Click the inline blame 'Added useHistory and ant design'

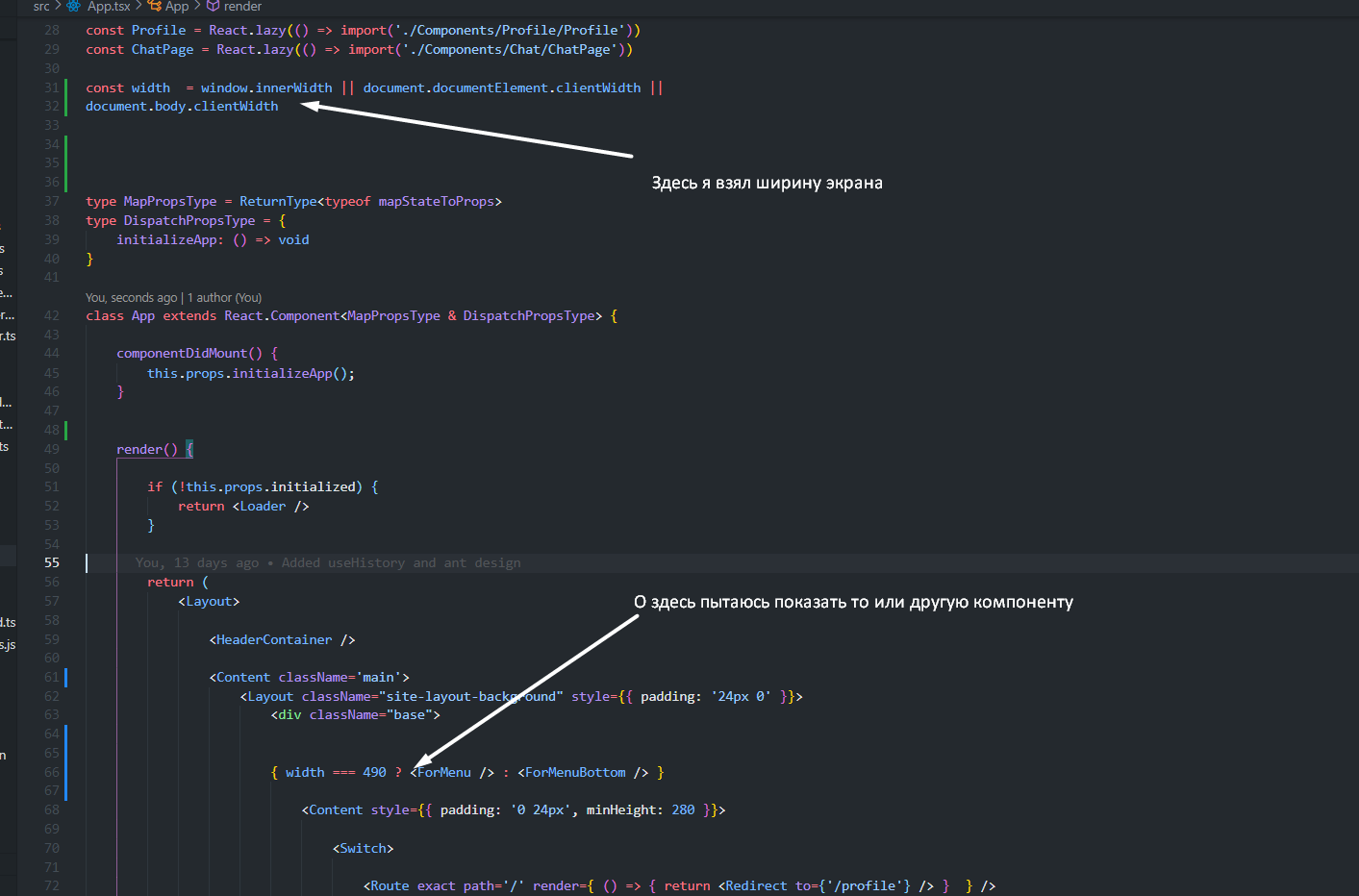(401, 563)
